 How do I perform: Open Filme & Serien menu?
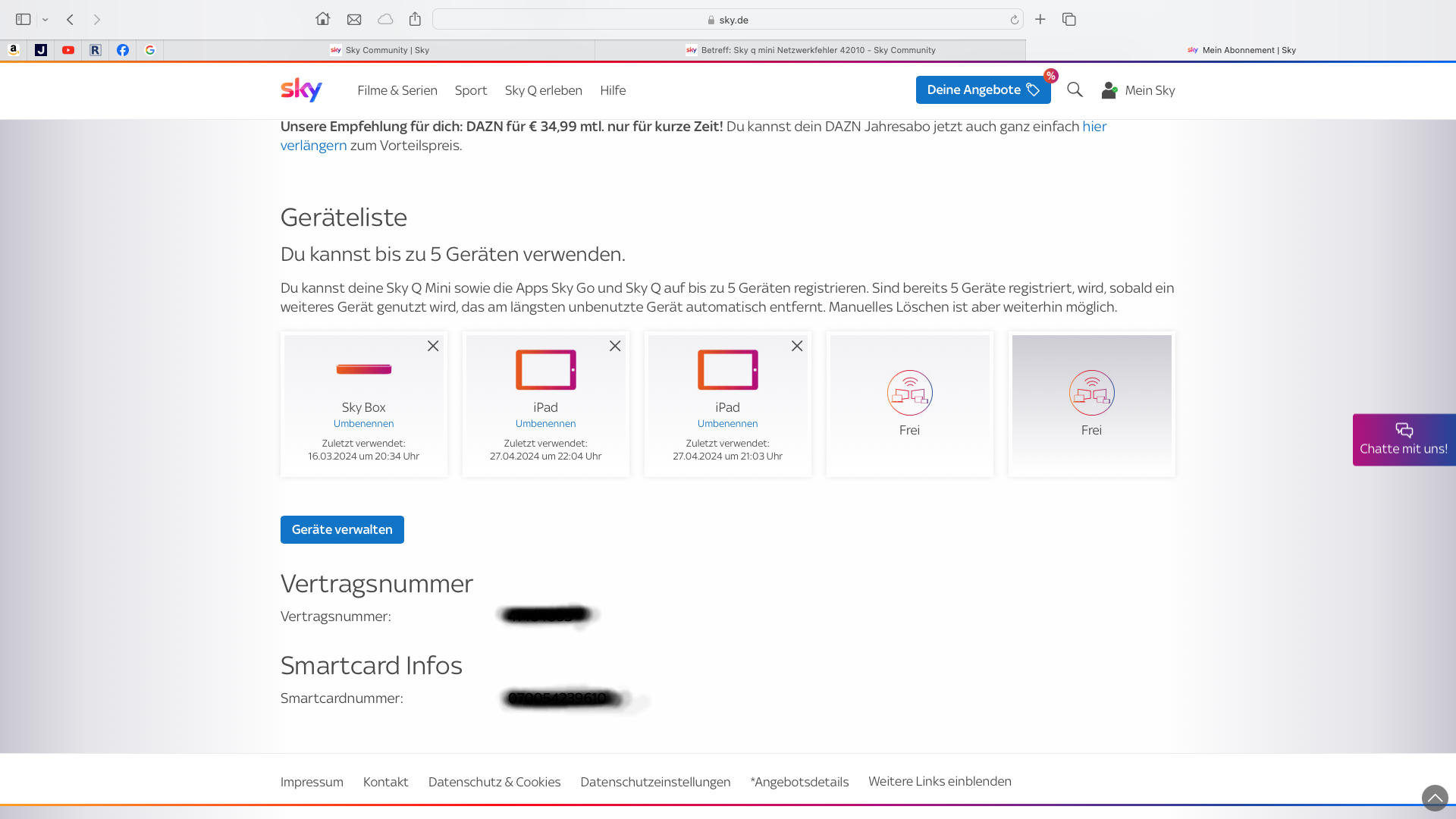point(397,90)
